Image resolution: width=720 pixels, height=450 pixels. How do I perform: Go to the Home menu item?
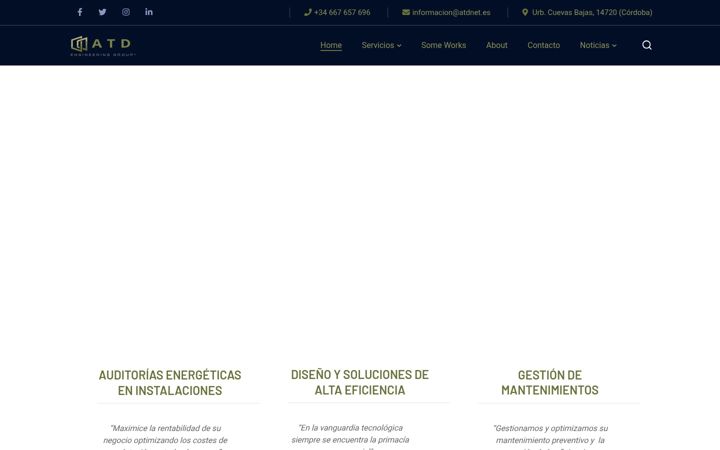[x=331, y=45]
